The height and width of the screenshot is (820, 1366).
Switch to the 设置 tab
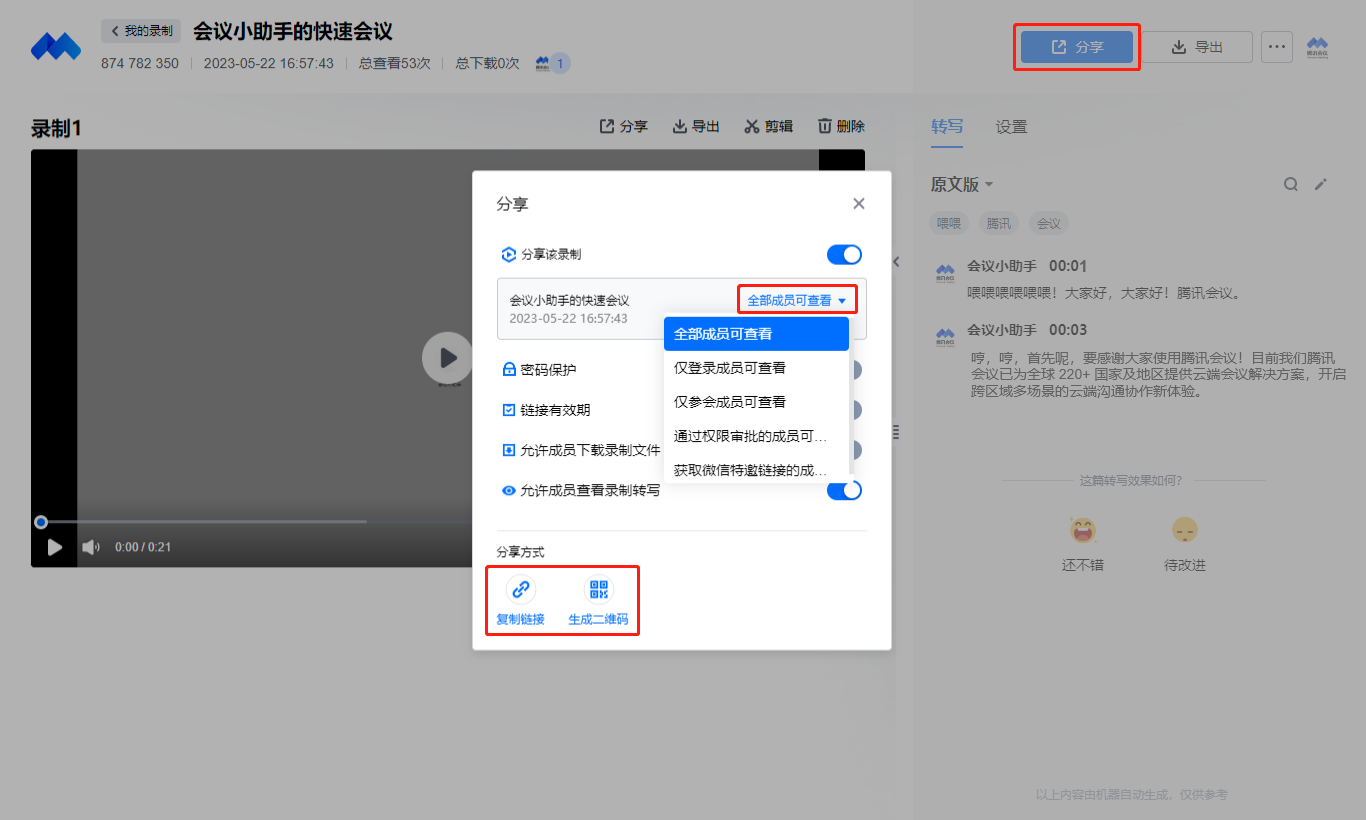[x=1011, y=127]
